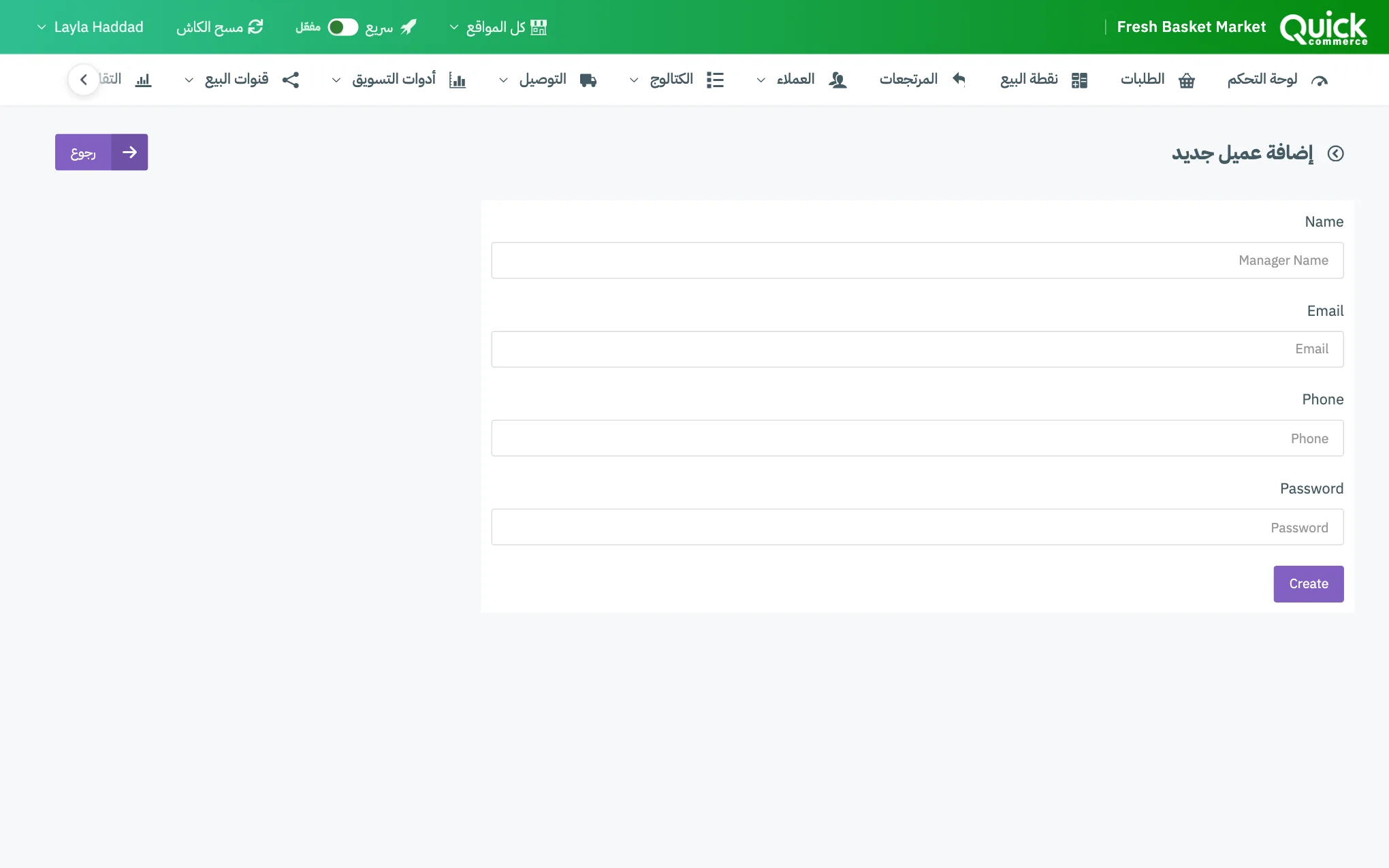Click the returns reply-arrow icon
This screenshot has height=868, width=1389.
959,80
